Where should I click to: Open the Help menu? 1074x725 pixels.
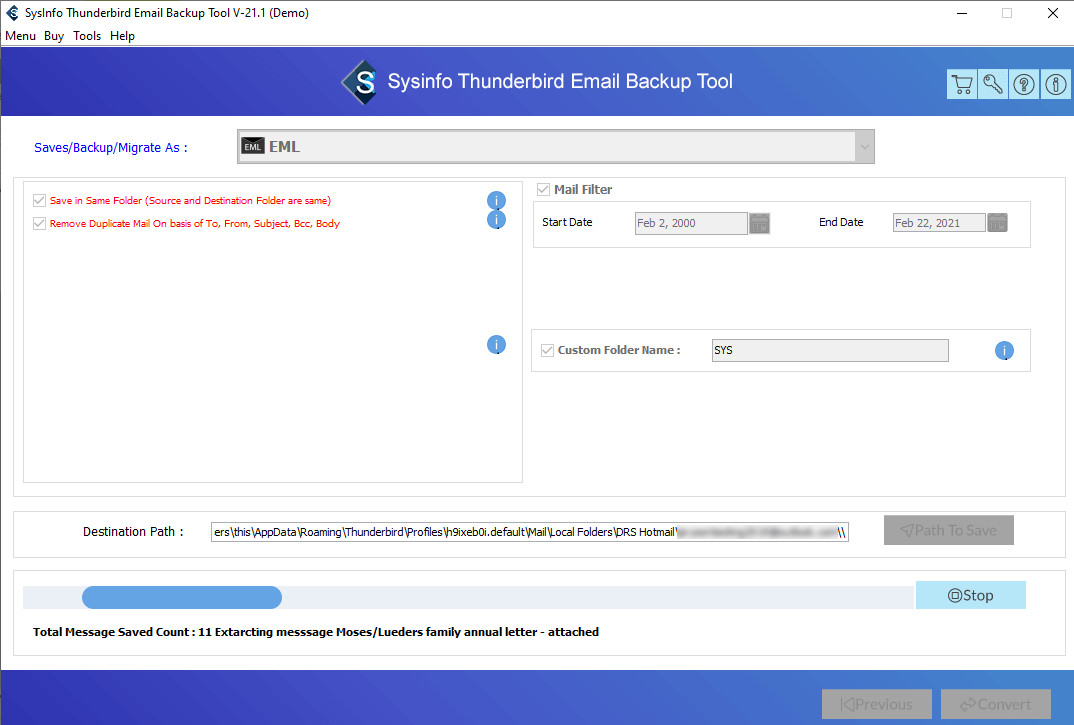pos(123,36)
